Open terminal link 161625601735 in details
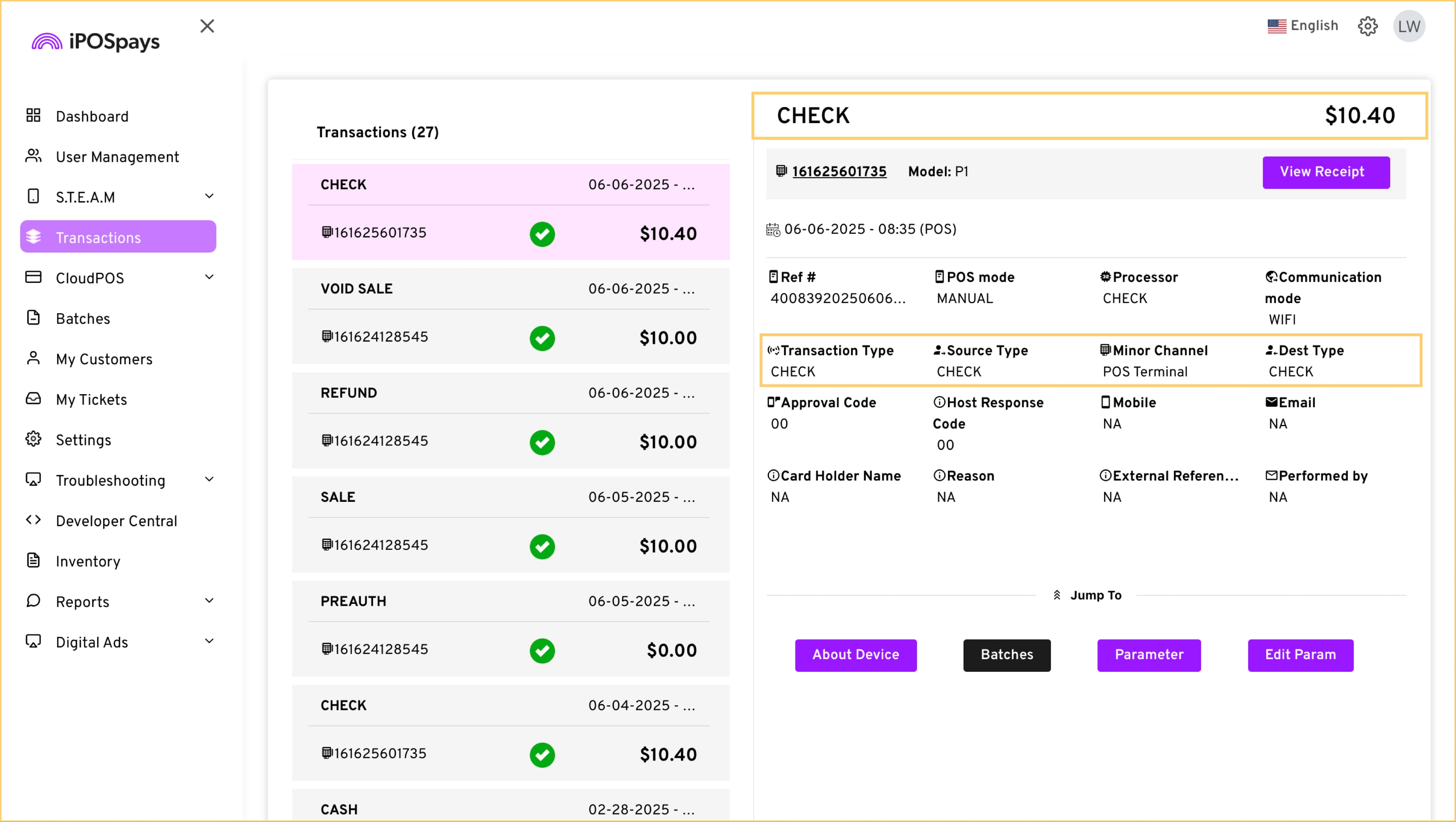 (x=839, y=171)
